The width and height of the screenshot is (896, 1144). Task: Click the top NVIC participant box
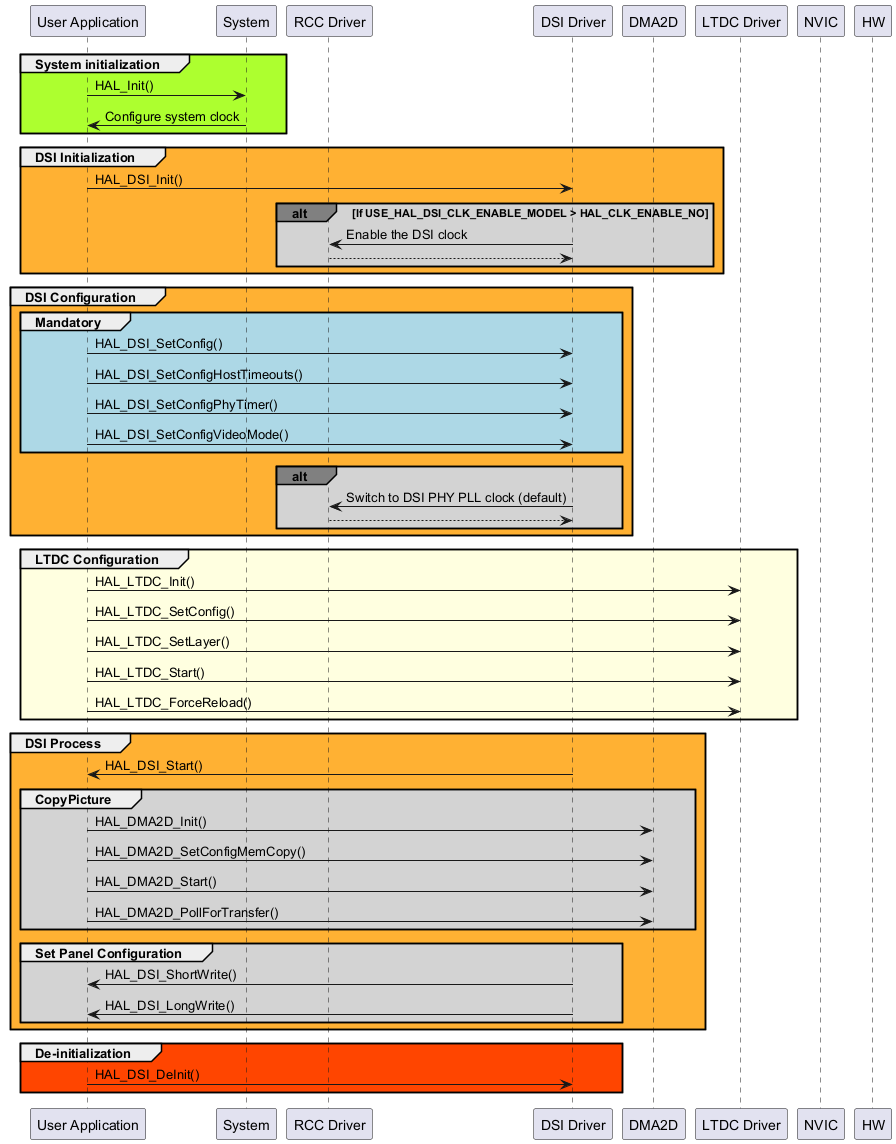tap(820, 21)
